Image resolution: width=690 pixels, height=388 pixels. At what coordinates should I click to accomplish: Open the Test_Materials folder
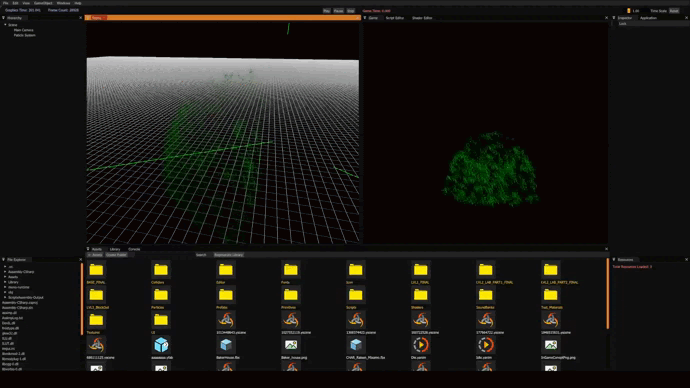[x=551, y=295]
